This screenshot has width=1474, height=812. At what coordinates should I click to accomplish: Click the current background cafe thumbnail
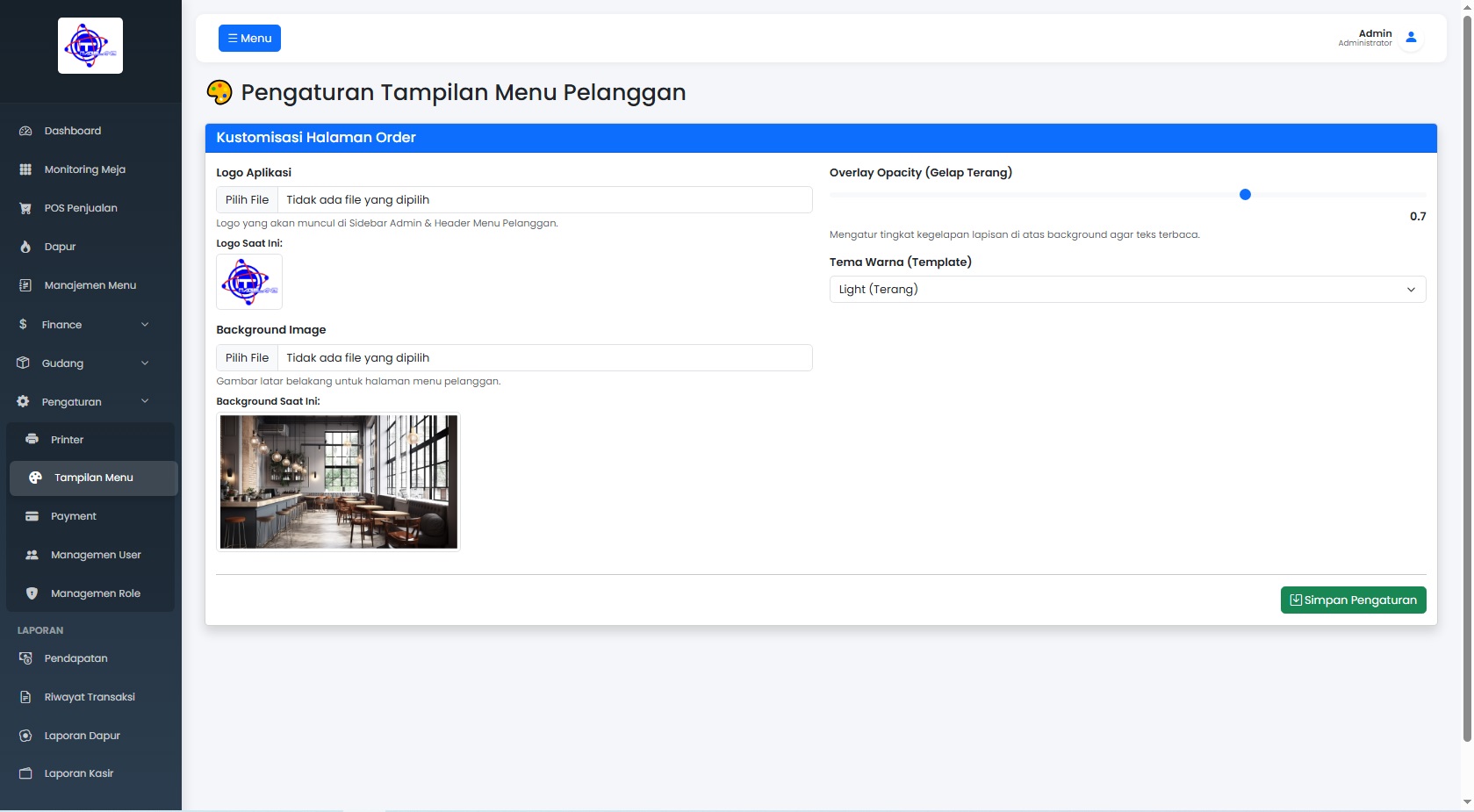(x=338, y=482)
